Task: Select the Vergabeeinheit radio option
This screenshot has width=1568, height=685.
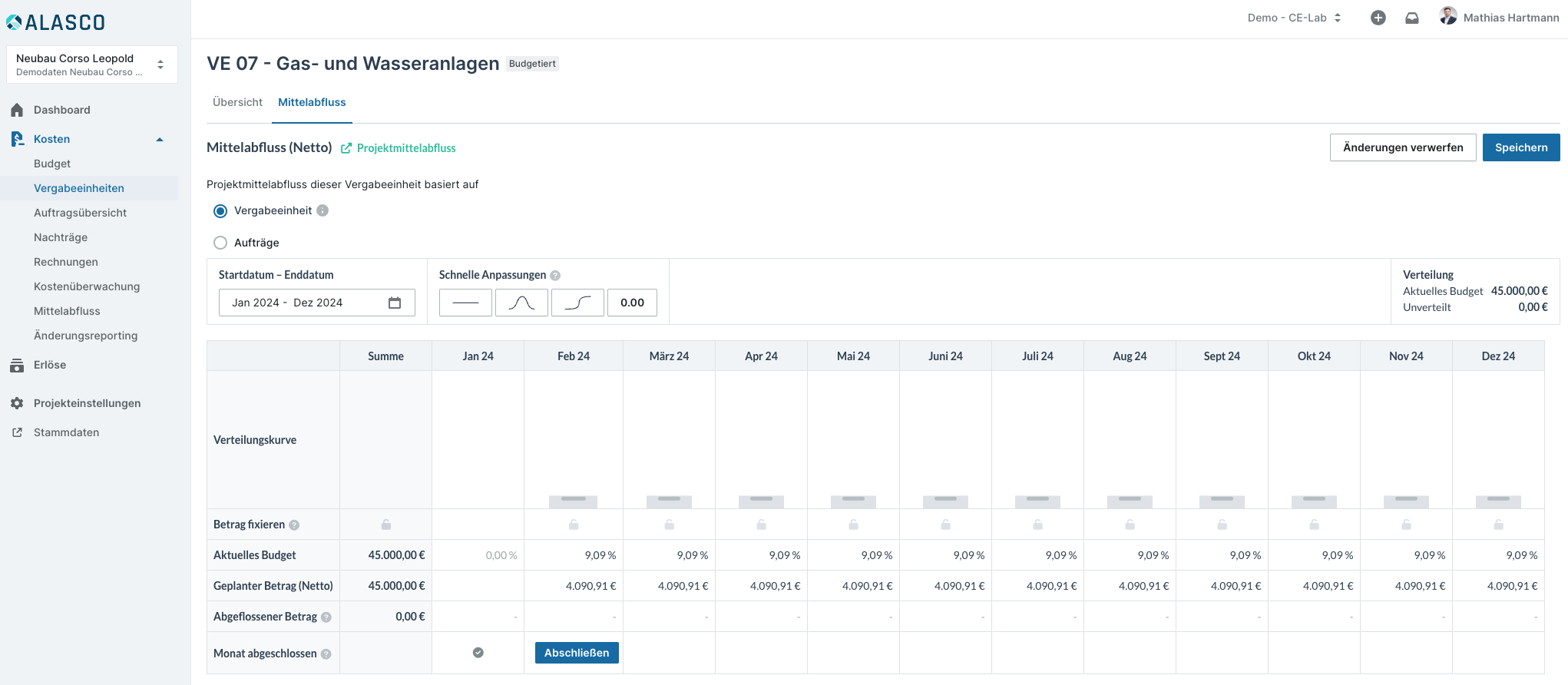Action: 220,211
